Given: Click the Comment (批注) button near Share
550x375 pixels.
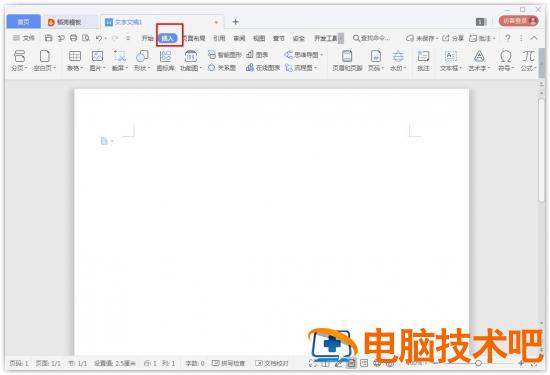Looking at the screenshot, I should pyautogui.click(x=482, y=38).
